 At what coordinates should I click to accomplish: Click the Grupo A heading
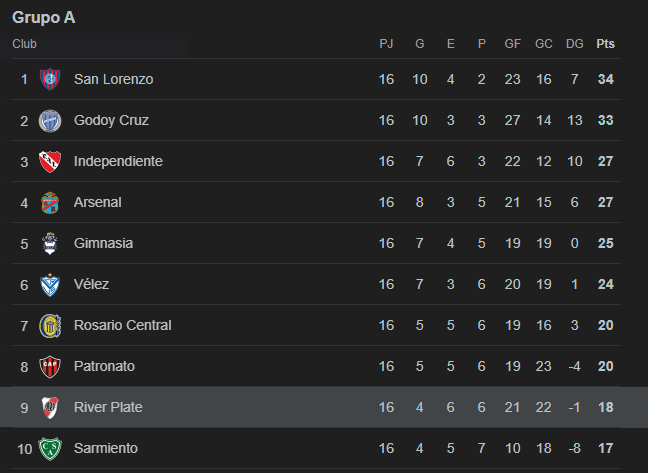point(44,17)
